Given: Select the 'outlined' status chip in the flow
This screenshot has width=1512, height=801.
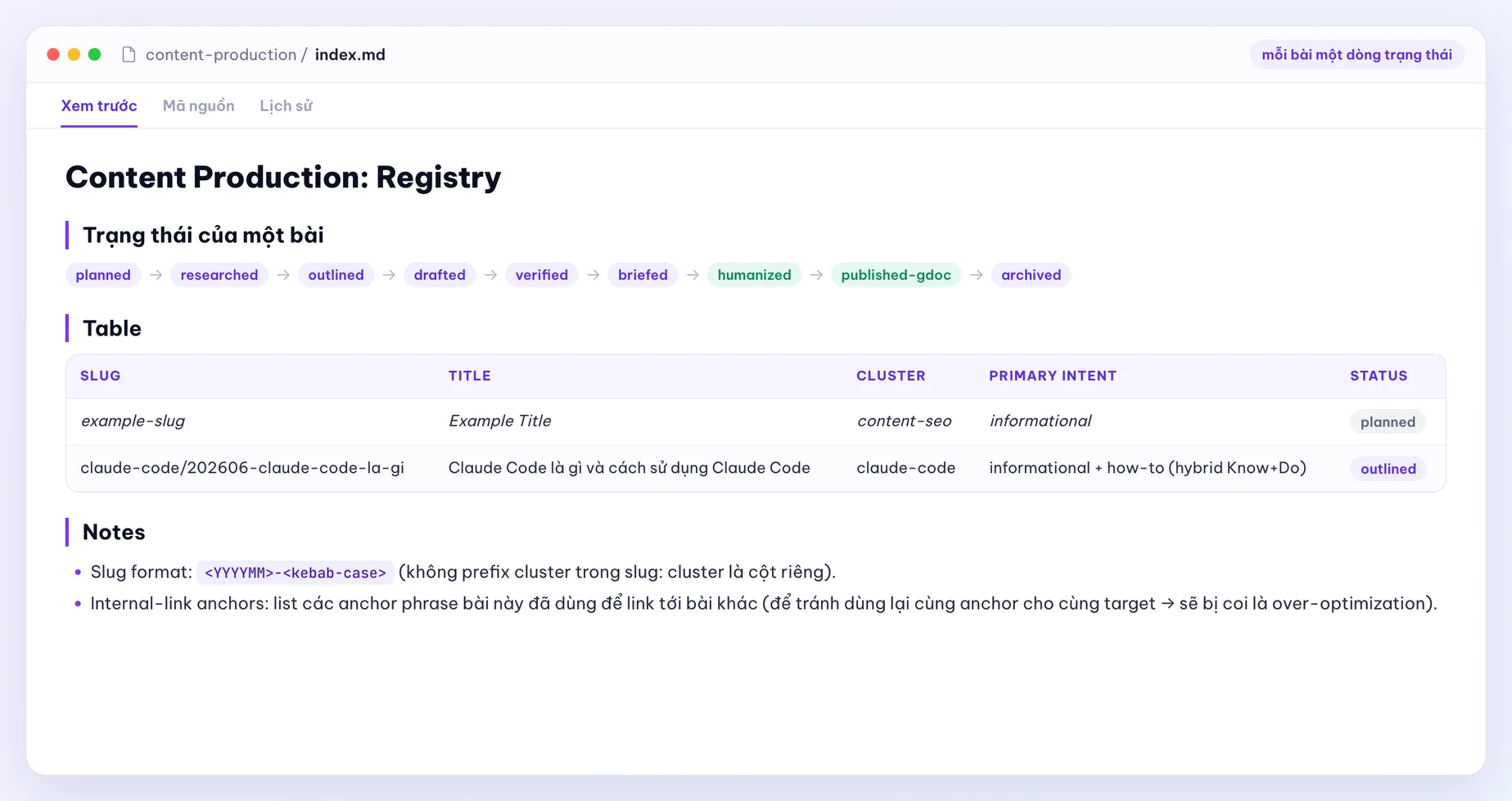Looking at the screenshot, I should tap(336, 275).
